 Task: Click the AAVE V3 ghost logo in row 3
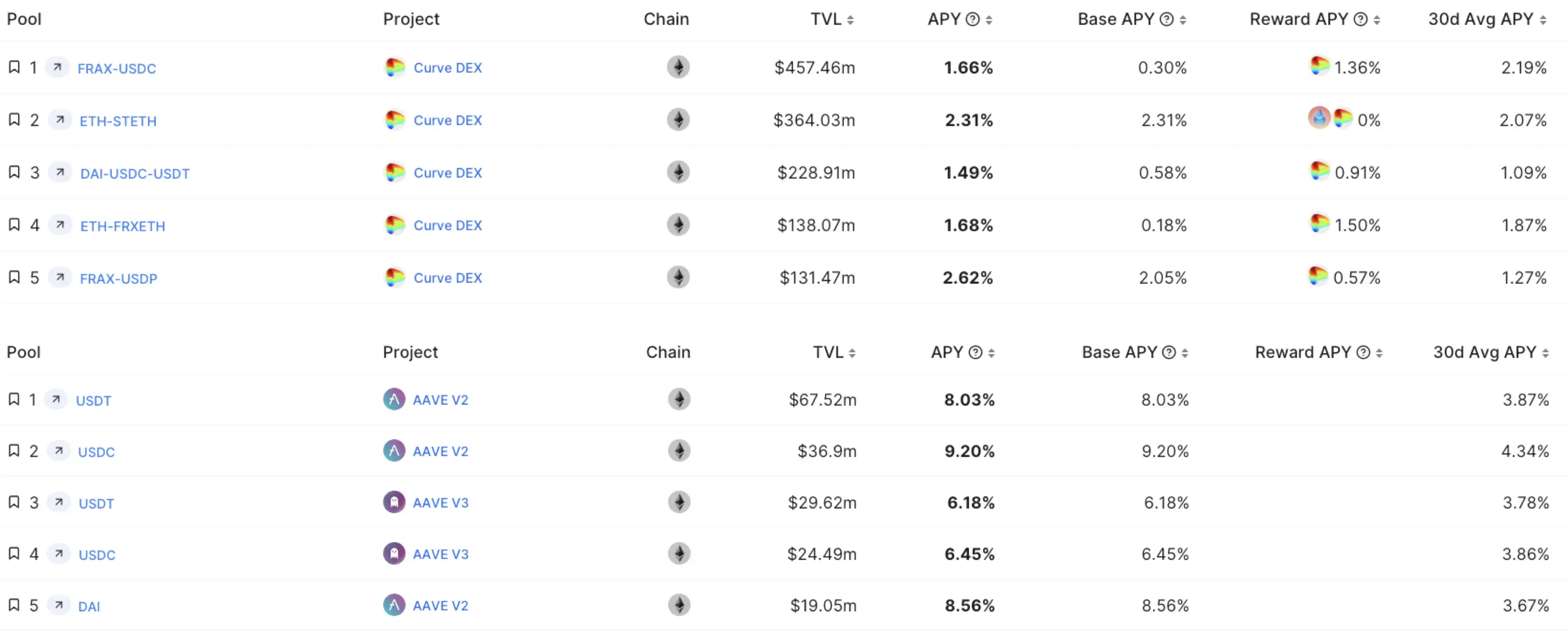[394, 502]
